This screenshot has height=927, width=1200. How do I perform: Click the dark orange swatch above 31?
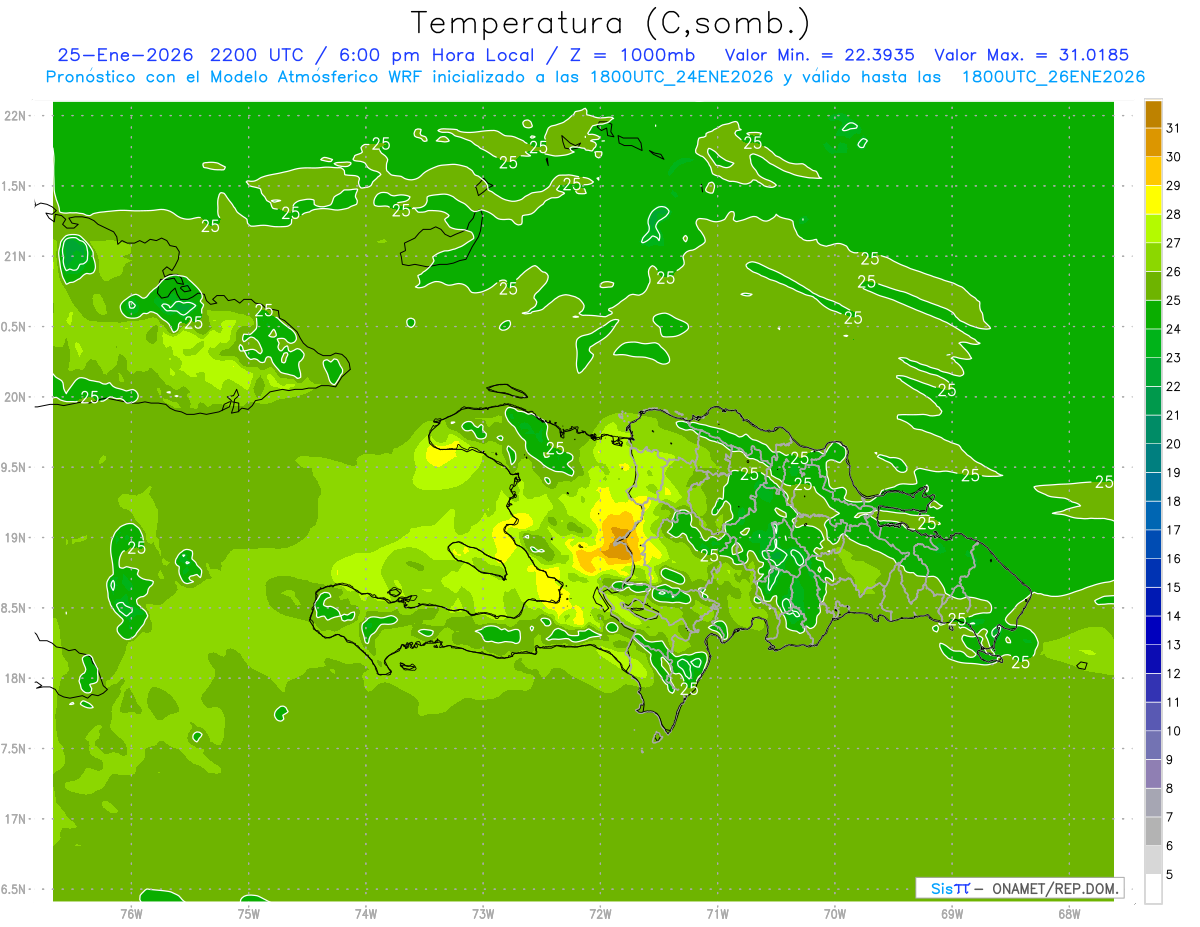[1153, 114]
